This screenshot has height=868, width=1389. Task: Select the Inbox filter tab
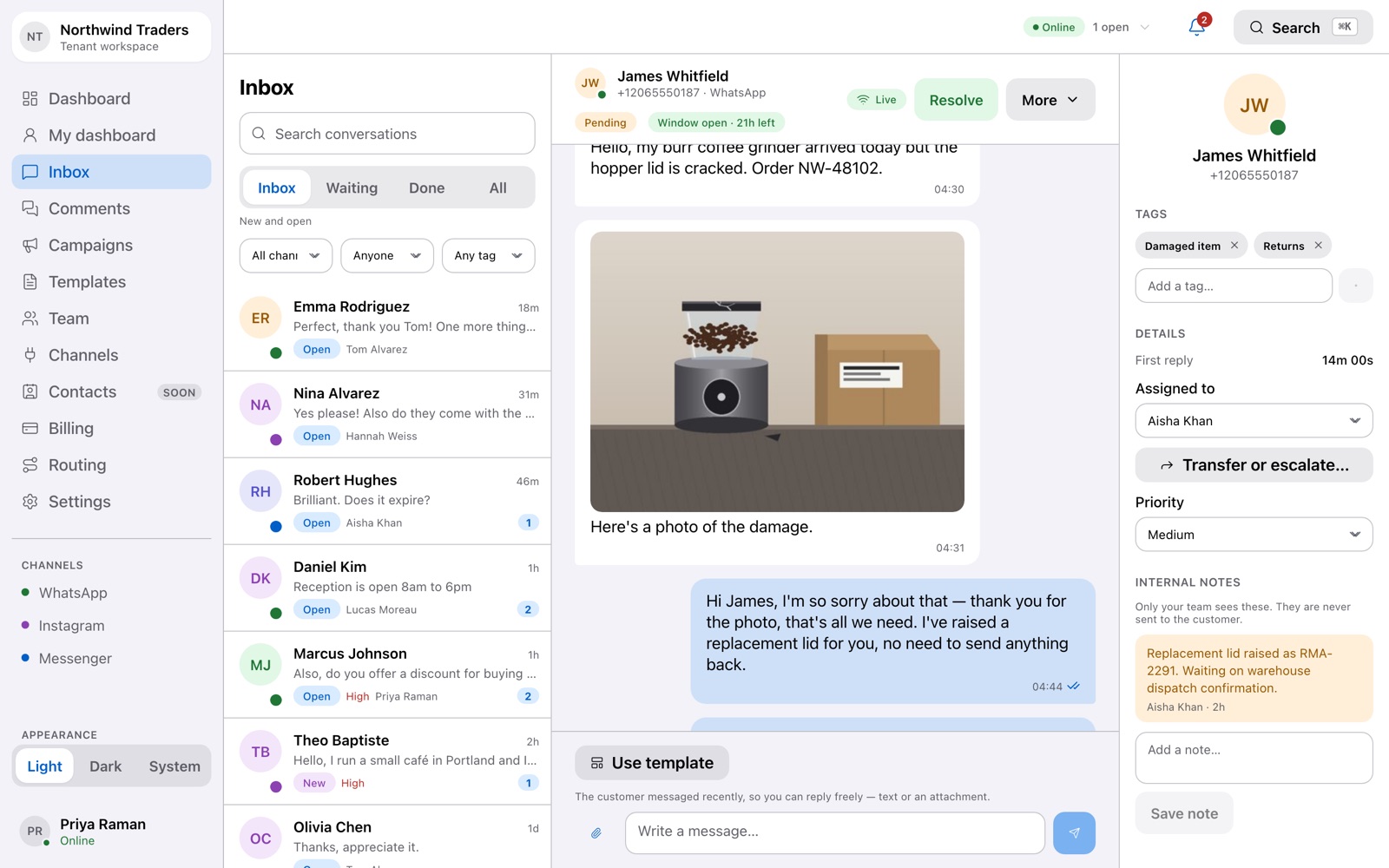click(x=276, y=188)
